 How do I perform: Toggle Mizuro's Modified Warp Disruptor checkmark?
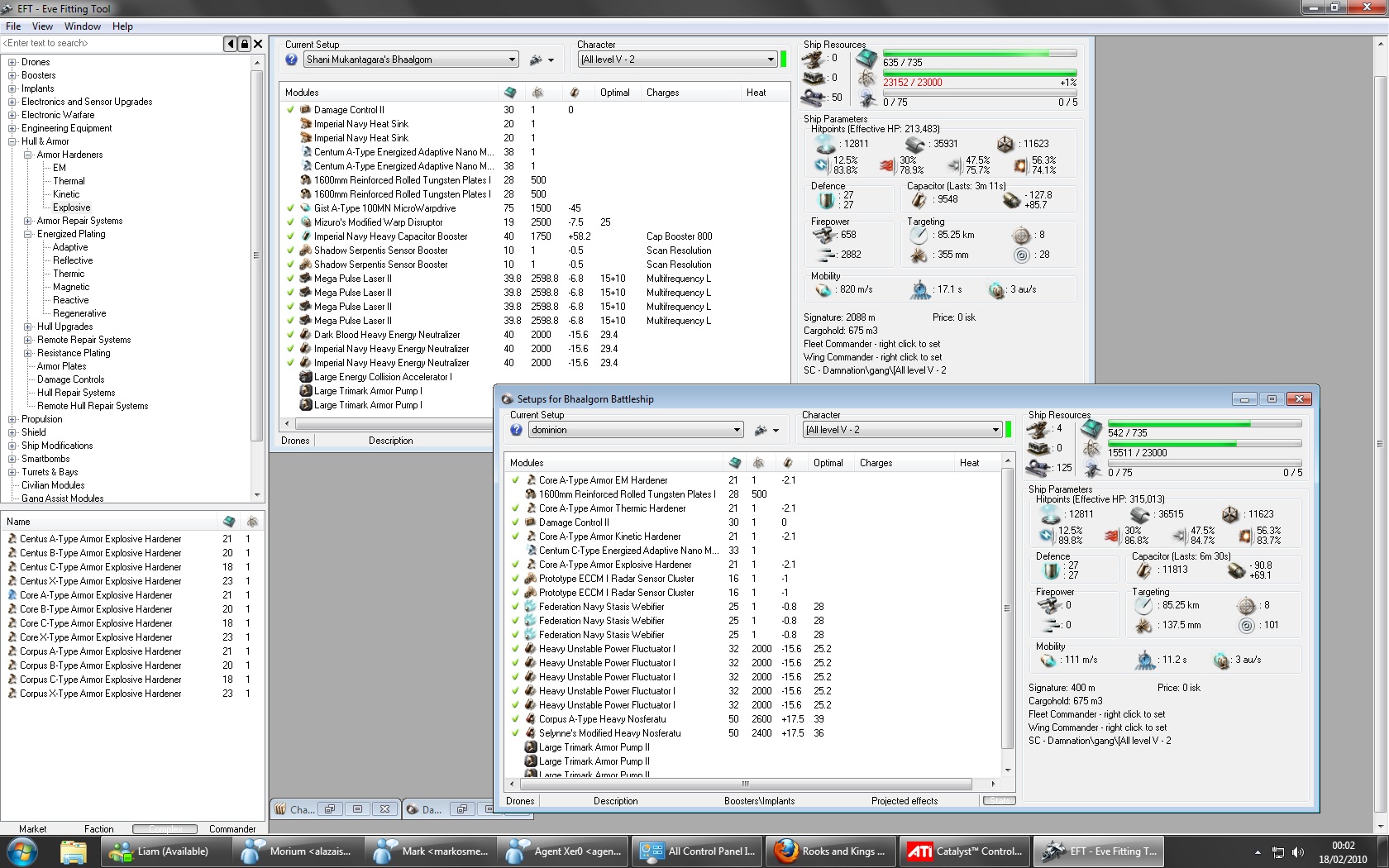[291, 222]
